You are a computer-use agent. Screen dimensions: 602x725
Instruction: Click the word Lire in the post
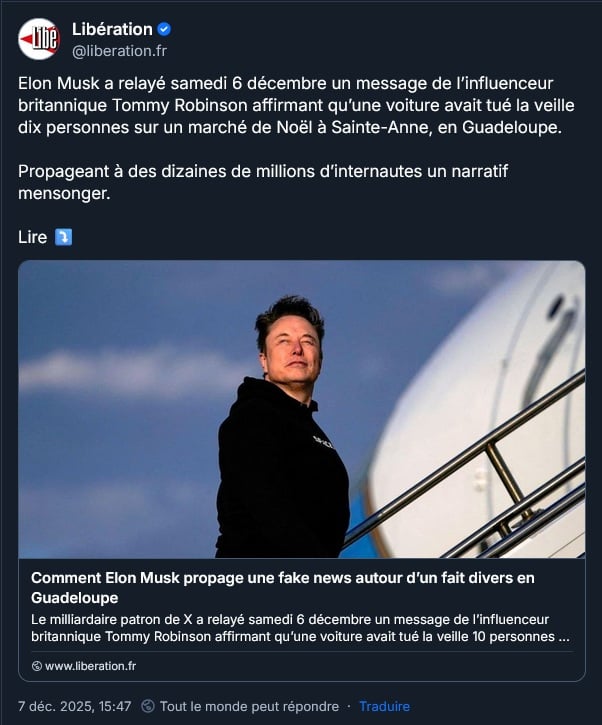[x=32, y=237]
